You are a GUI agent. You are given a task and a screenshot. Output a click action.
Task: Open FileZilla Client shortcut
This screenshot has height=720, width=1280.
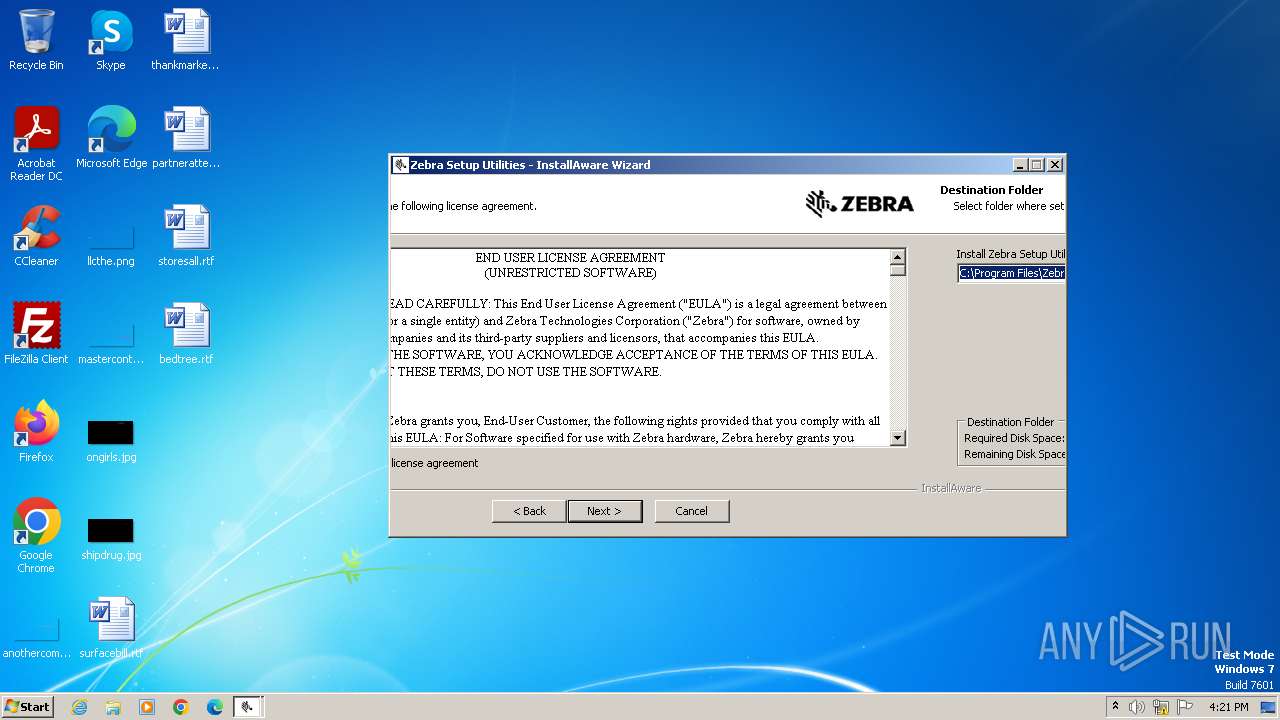pyautogui.click(x=36, y=334)
